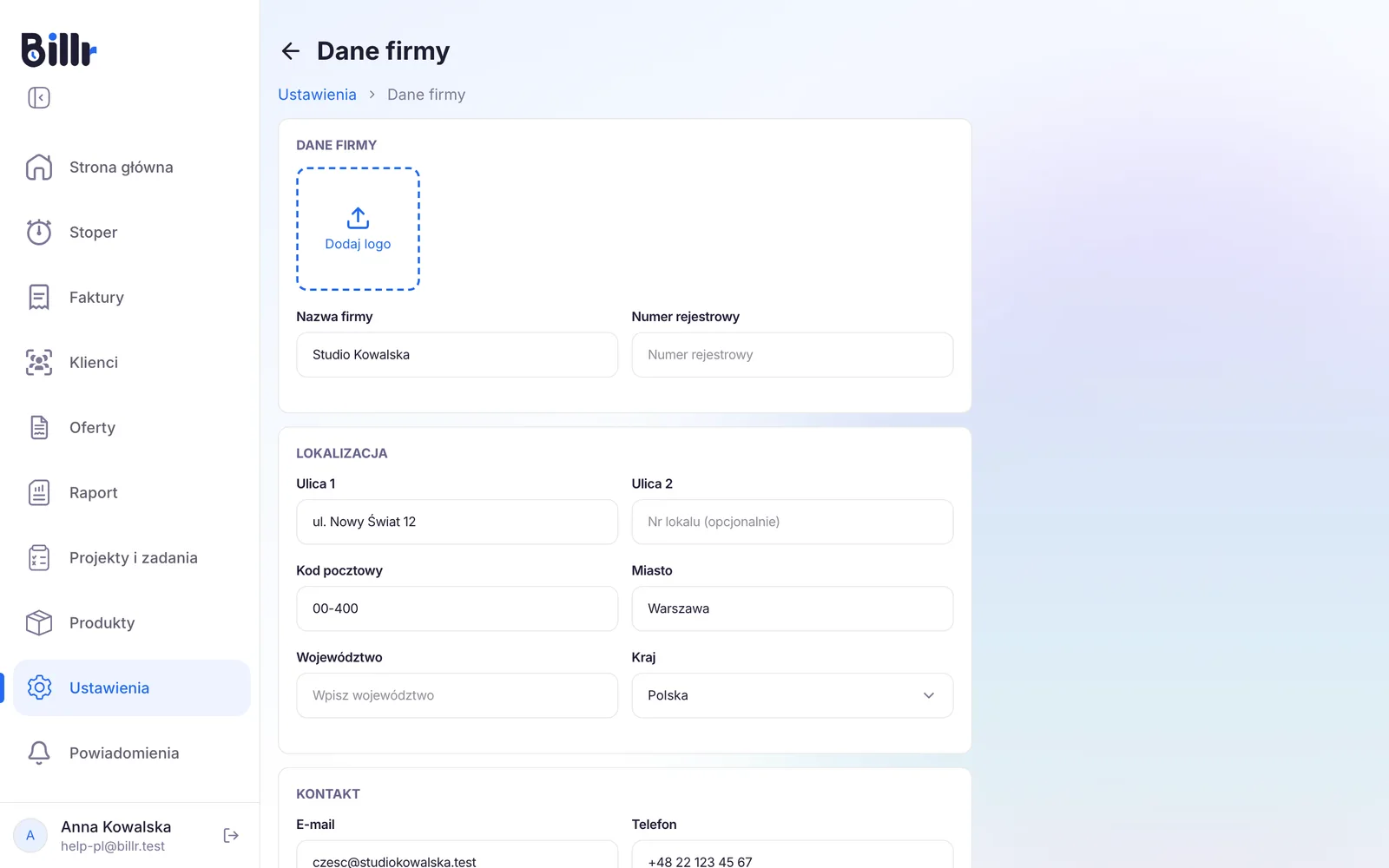Click the help-pl@billr.test email text
1389x868 pixels.
tap(113, 846)
